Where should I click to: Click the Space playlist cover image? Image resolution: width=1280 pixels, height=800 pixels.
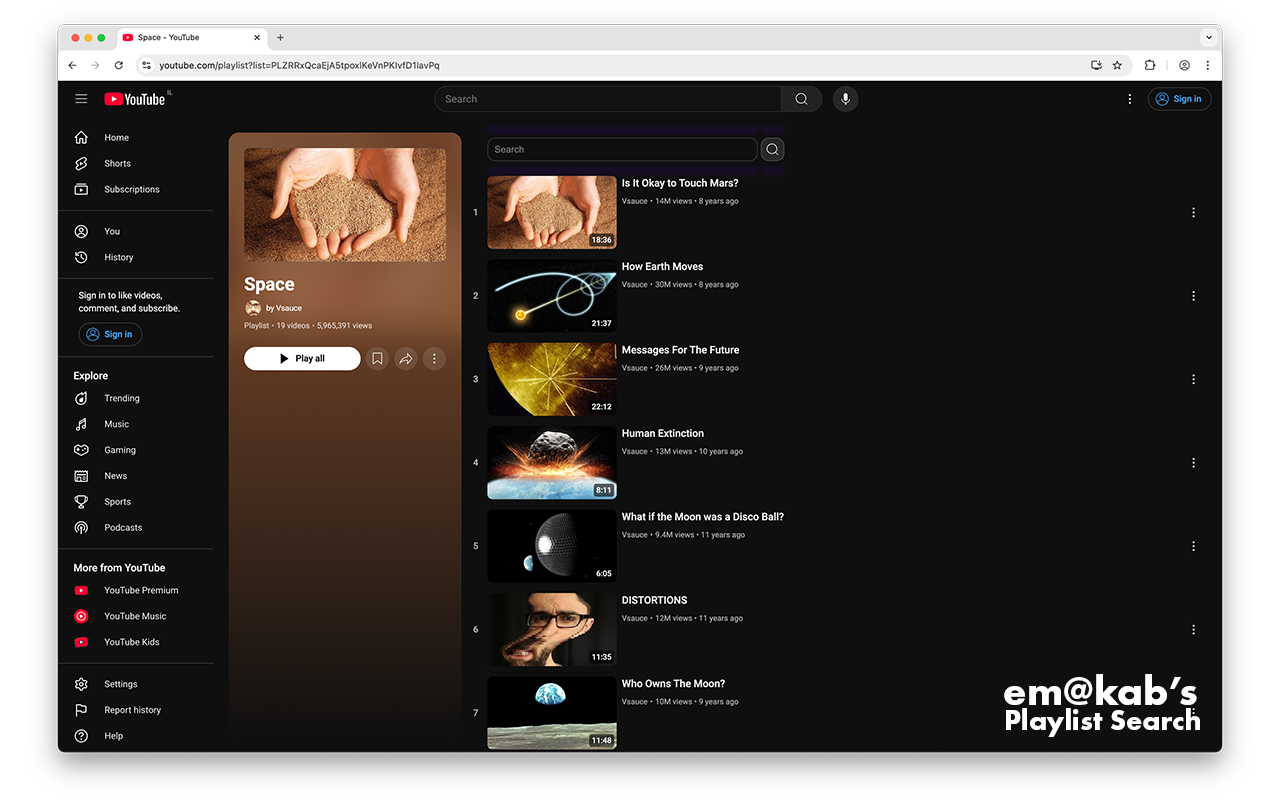(345, 205)
